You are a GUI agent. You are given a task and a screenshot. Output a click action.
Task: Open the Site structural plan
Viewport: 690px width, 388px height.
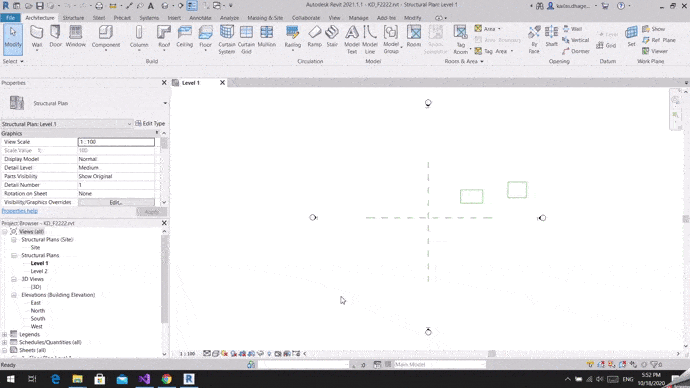tap(35, 247)
